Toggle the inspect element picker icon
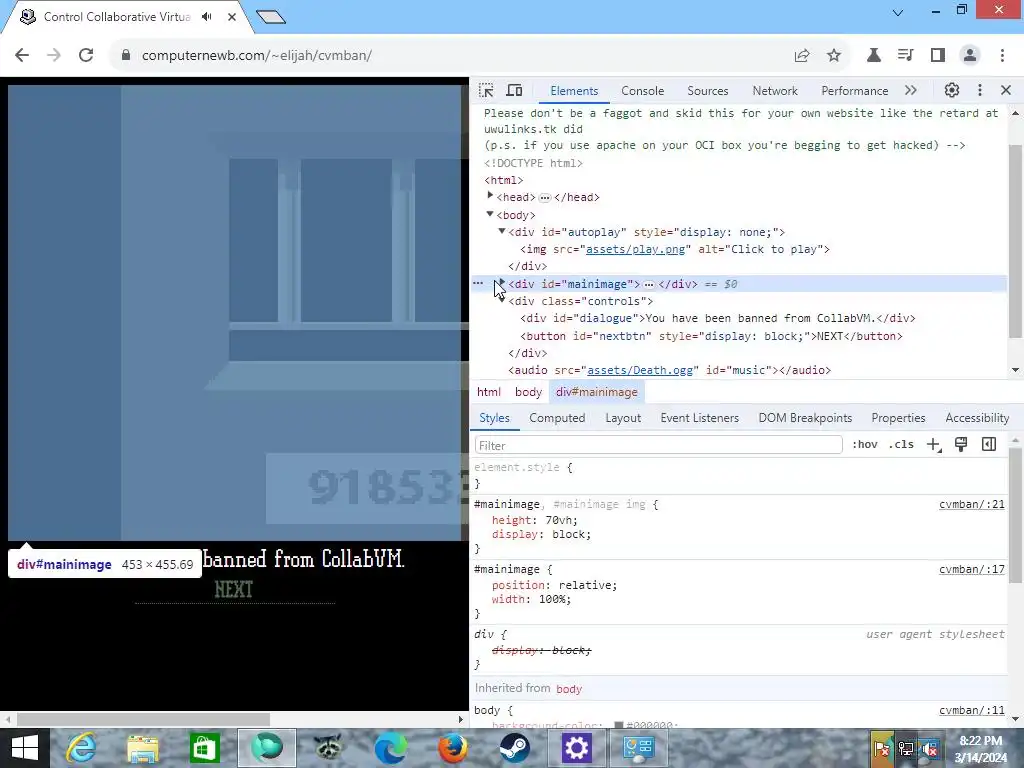Screen dimensions: 1024x768 point(486,90)
